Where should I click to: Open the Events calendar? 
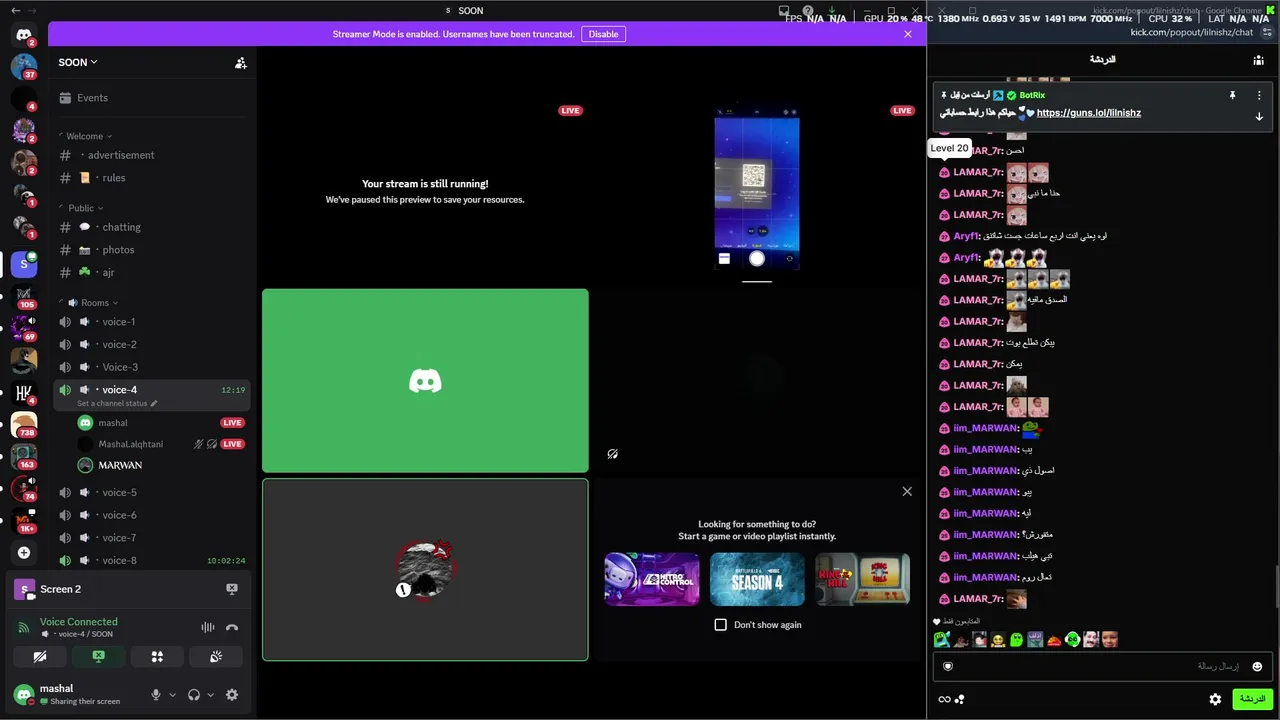pyautogui.click(x=152, y=98)
